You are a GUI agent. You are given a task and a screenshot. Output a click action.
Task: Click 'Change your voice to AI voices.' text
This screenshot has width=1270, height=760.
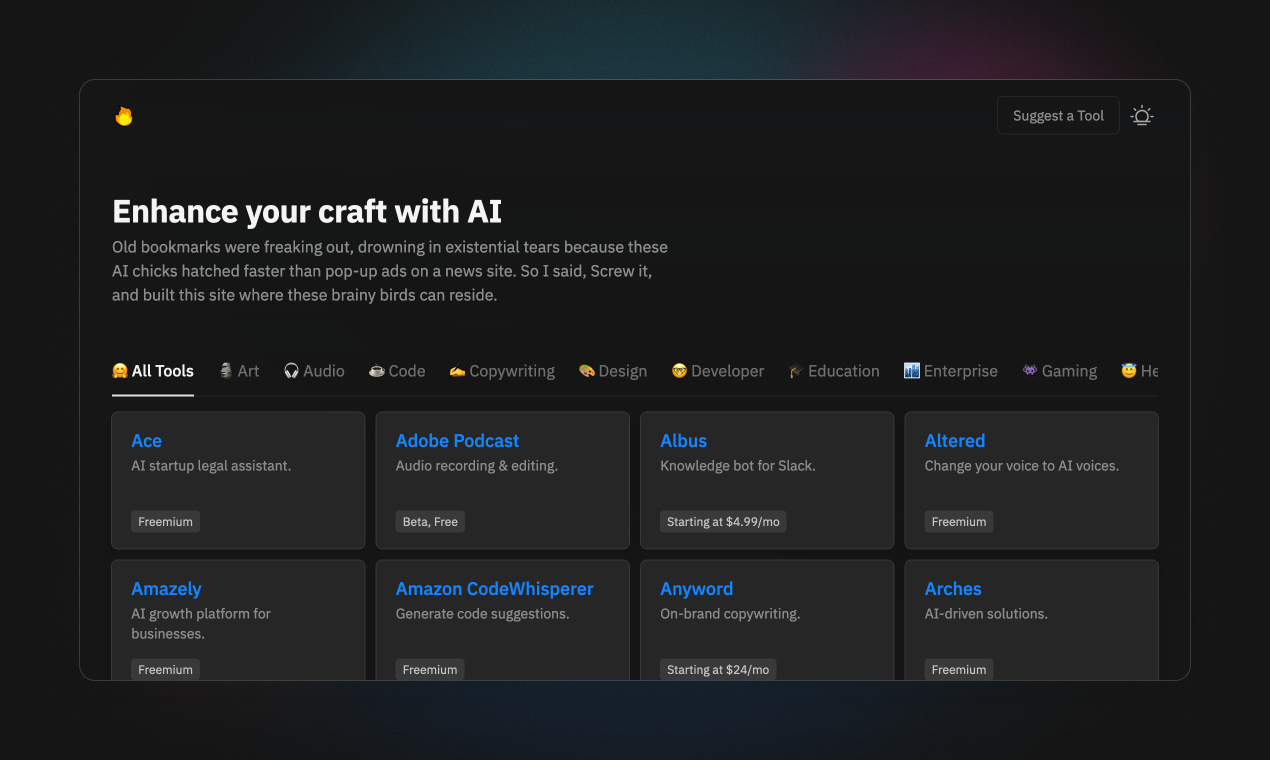click(1022, 466)
